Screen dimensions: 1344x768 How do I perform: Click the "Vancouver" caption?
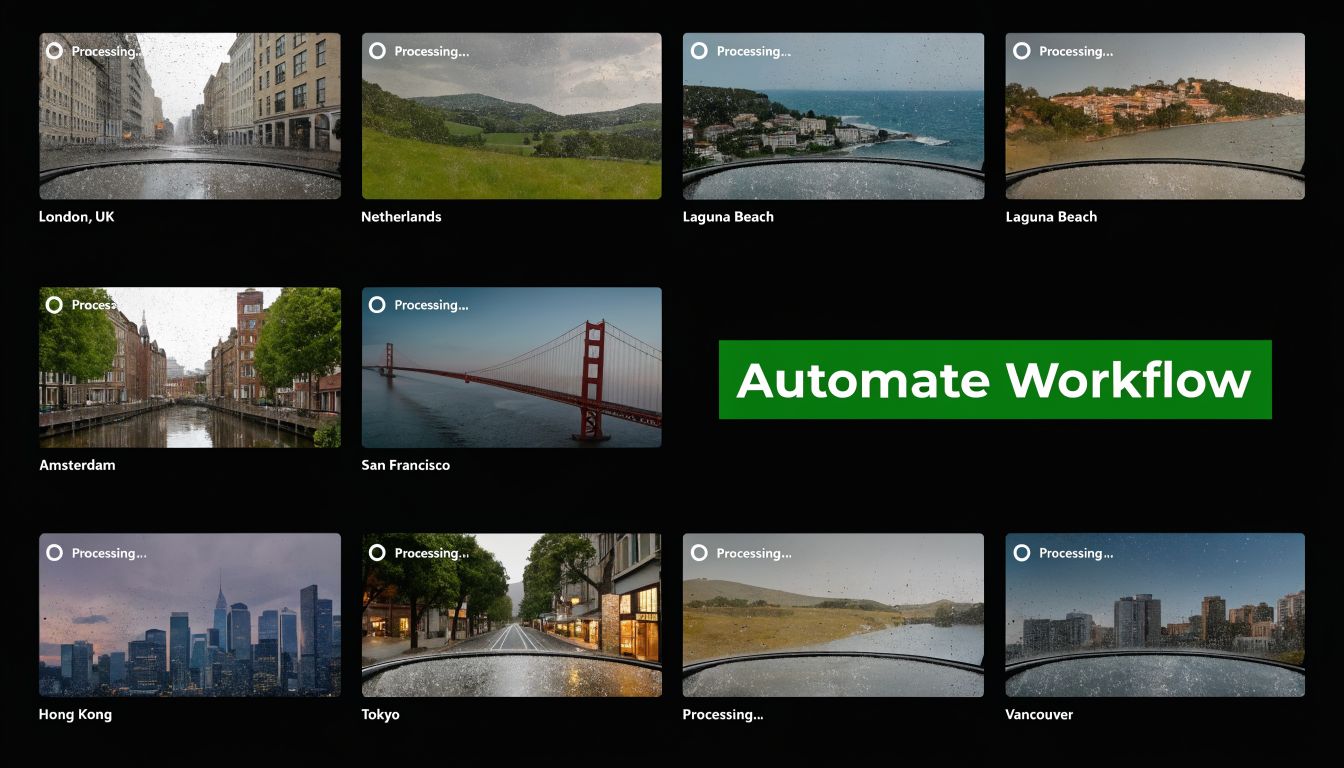click(x=1040, y=715)
